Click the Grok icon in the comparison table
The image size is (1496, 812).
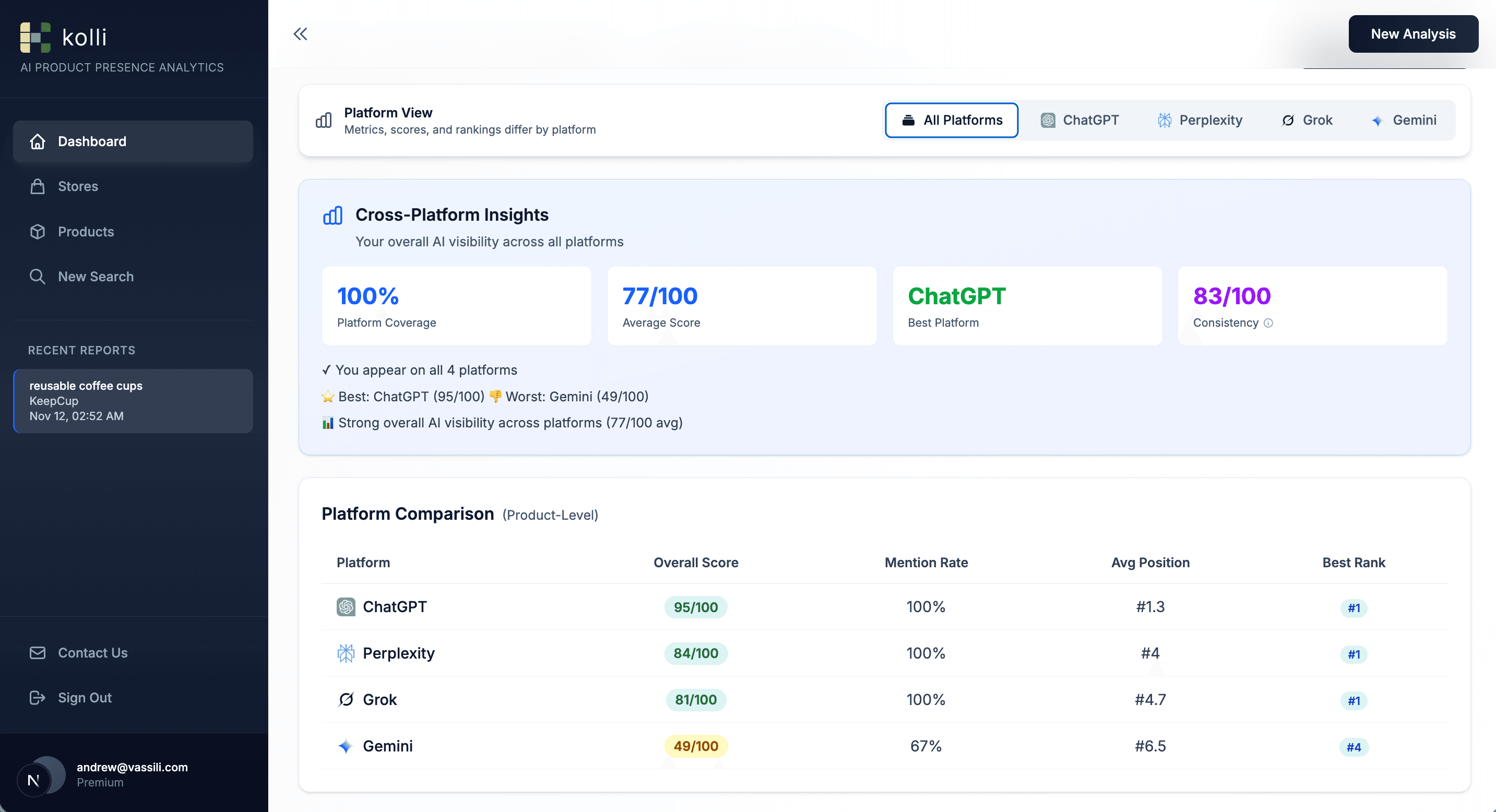click(345, 700)
